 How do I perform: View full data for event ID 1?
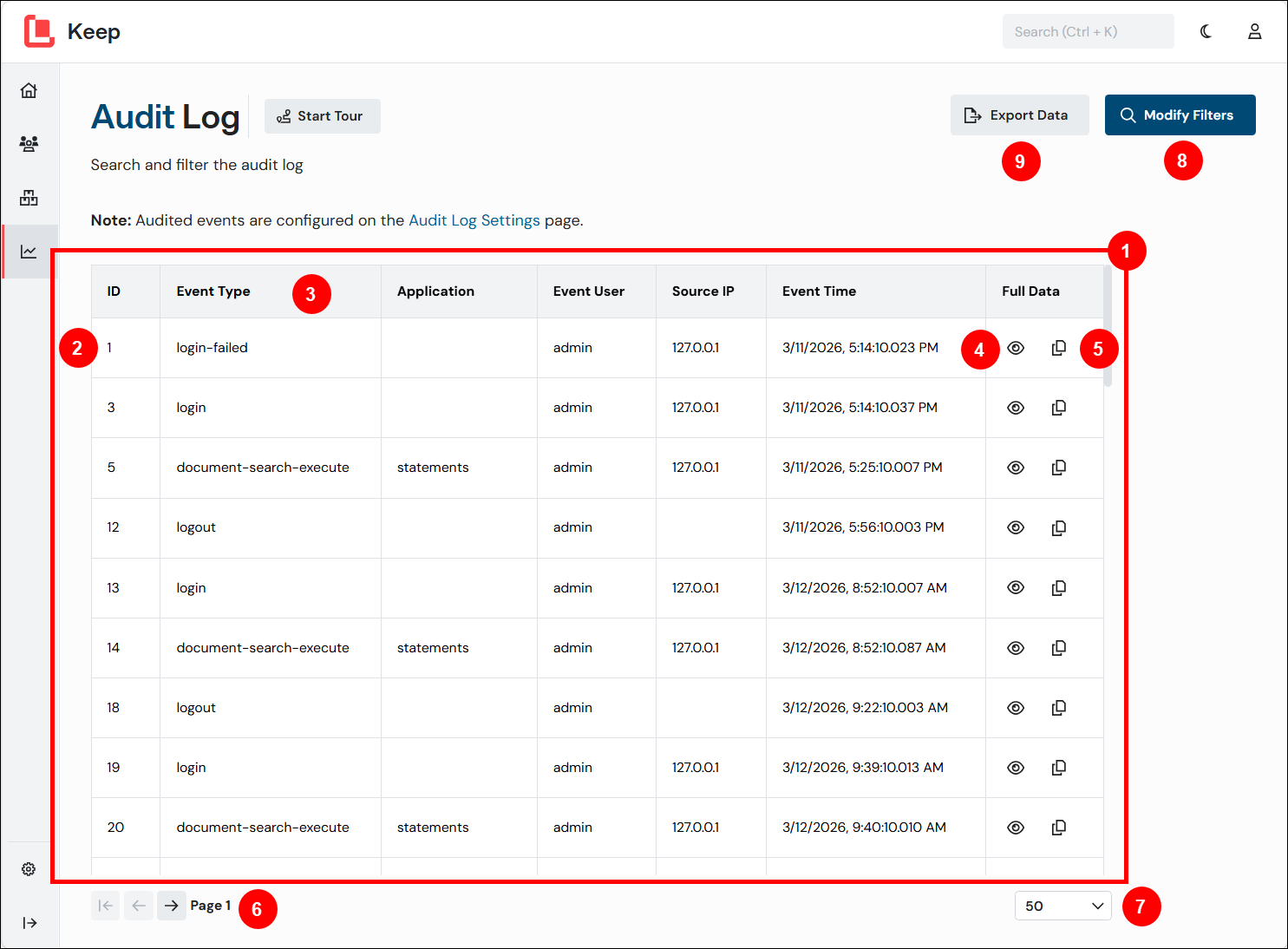1016,348
